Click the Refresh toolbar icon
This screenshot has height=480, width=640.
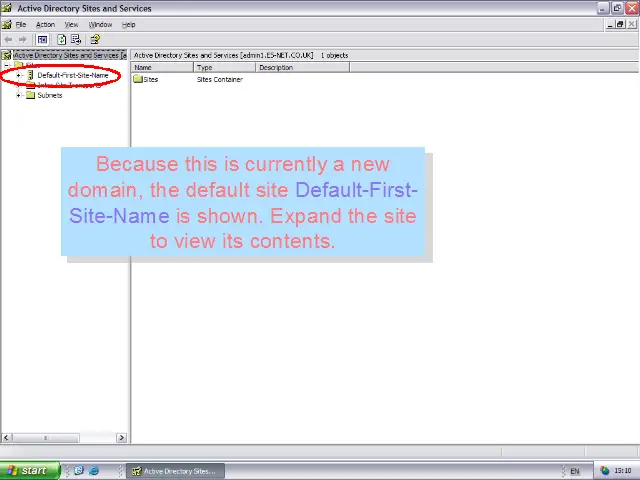tap(61, 40)
